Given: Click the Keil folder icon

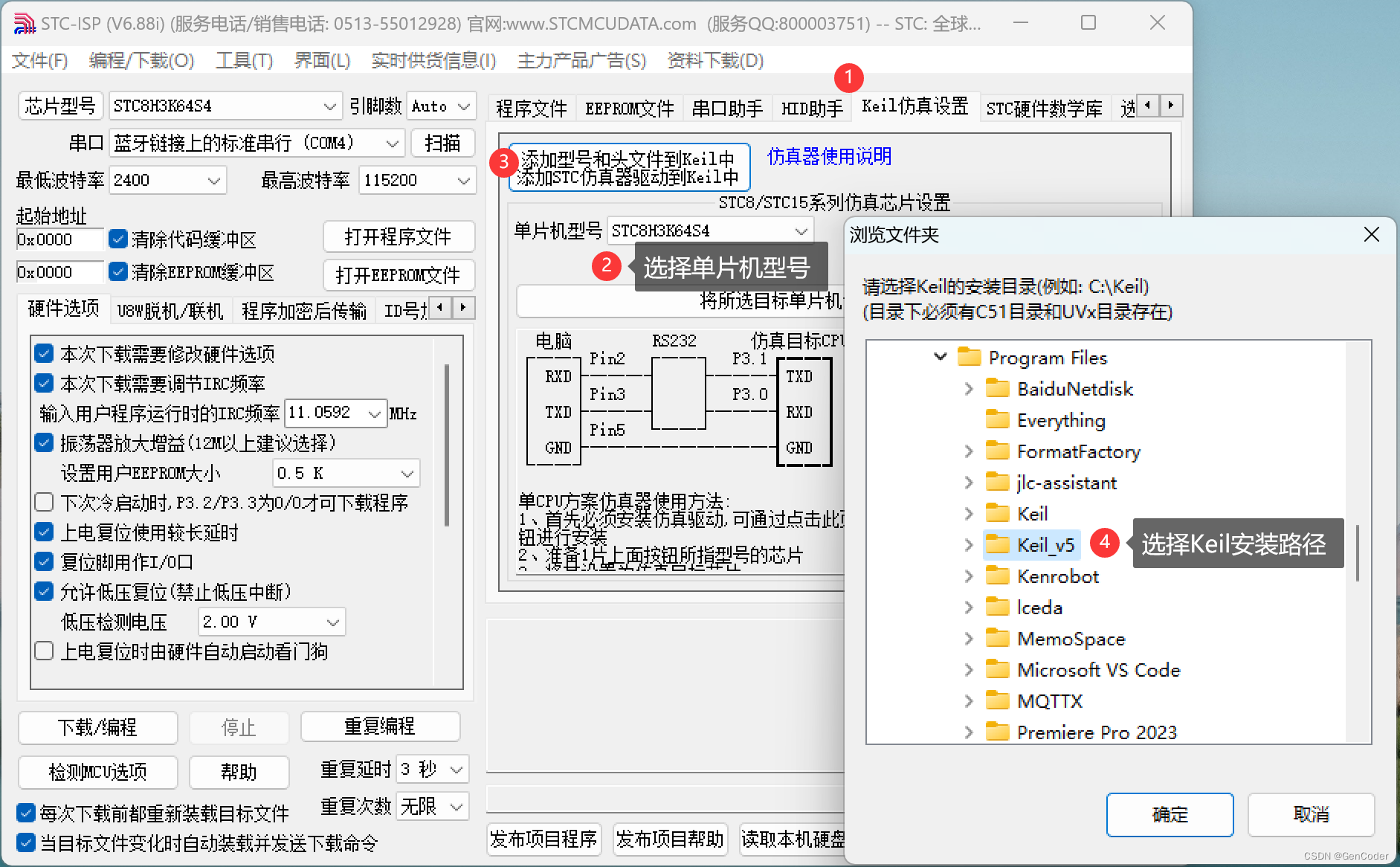Looking at the screenshot, I should [x=997, y=514].
